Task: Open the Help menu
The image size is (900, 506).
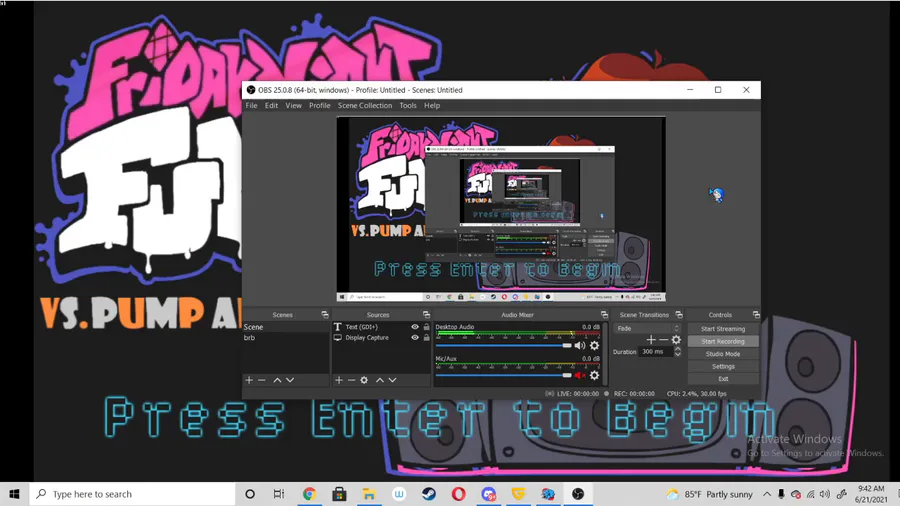Action: (x=432, y=106)
